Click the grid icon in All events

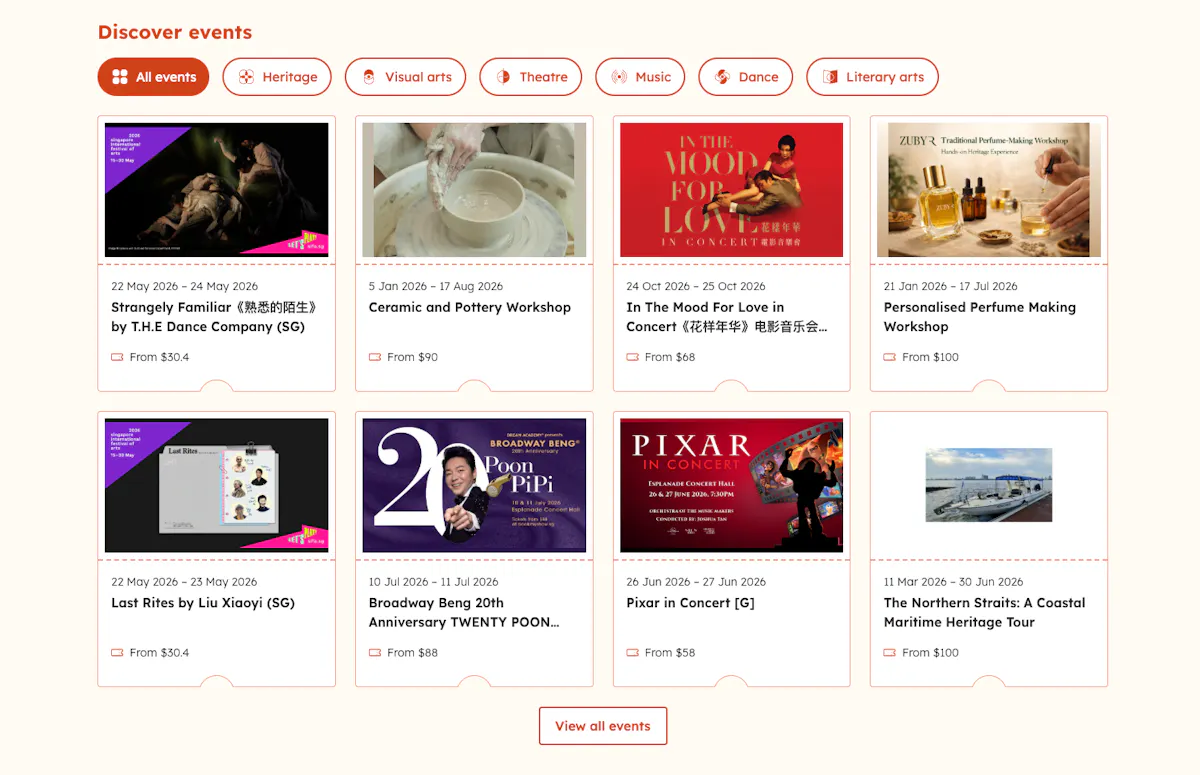[120, 77]
